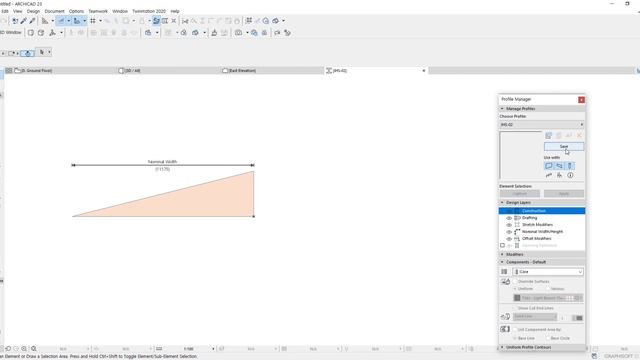Collapse the Components - Default section
This screenshot has height=360, width=640.
(502, 262)
